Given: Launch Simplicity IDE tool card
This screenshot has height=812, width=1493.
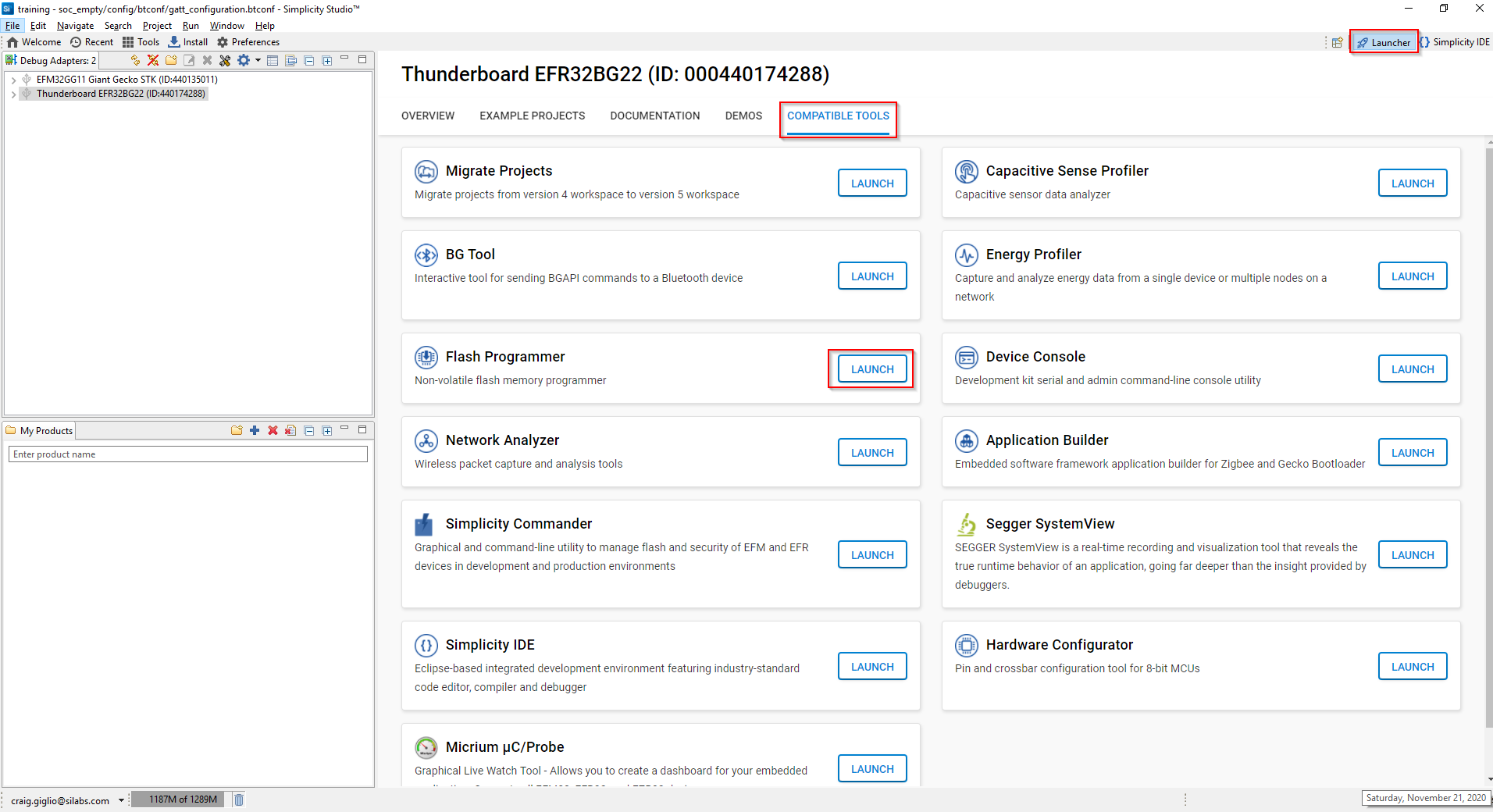Looking at the screenshot, I should tap(872, 667).
